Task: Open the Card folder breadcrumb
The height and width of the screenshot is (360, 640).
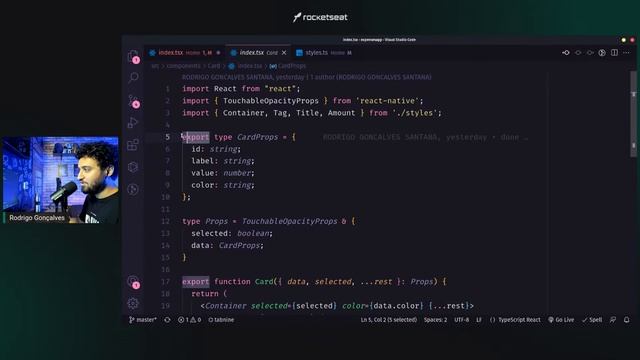Action: 214,66
